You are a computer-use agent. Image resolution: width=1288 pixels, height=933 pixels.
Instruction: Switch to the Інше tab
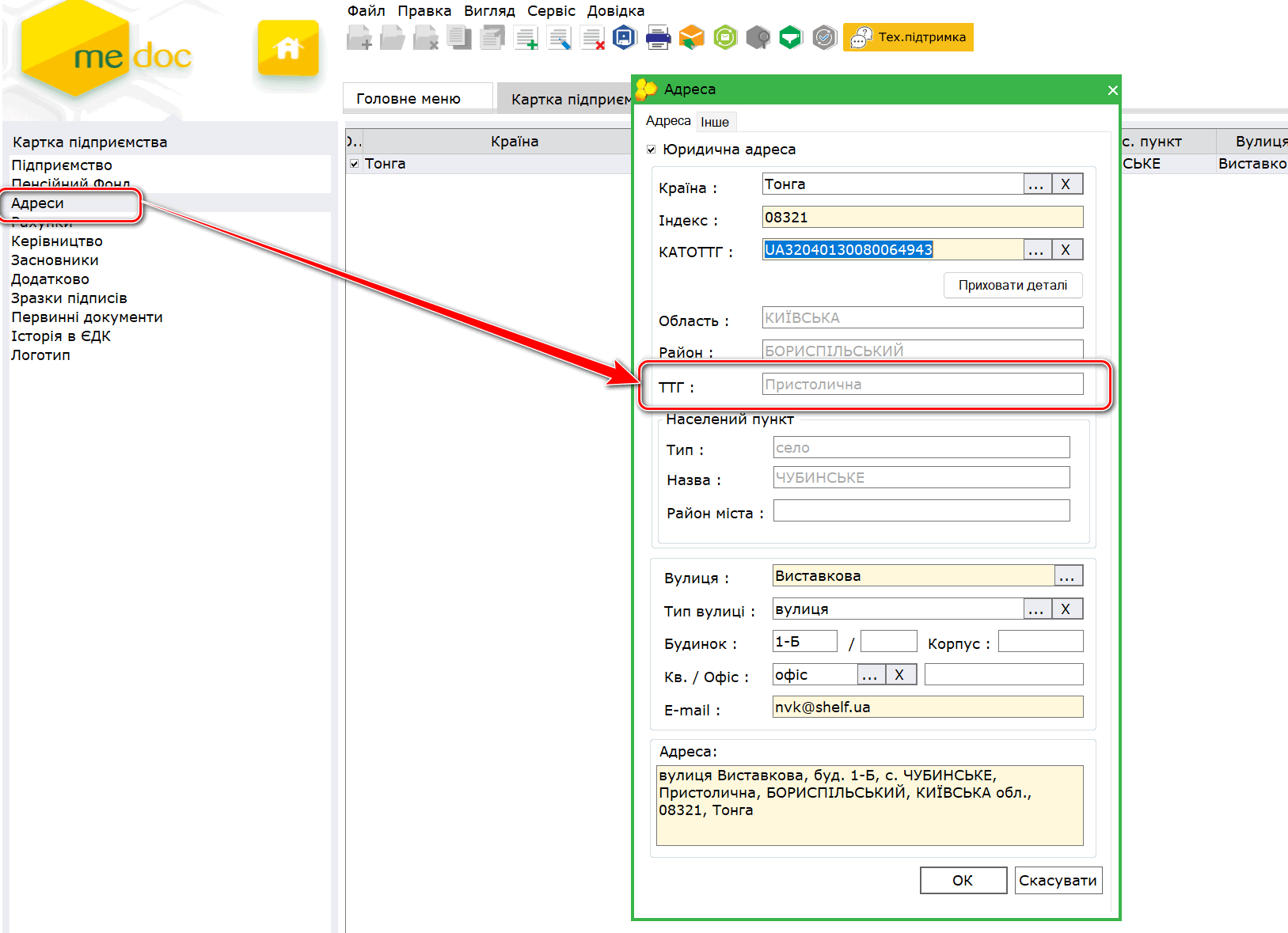click(715, 122)
